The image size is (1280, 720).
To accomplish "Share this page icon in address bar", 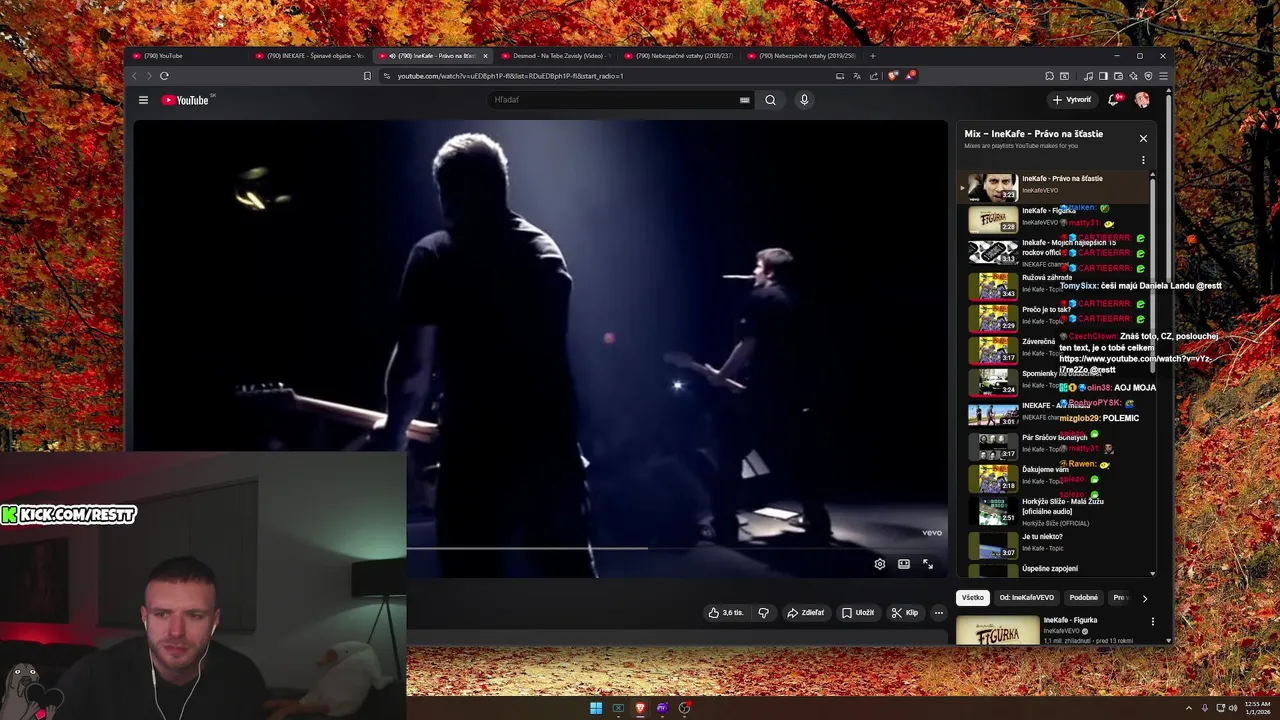I will [x=874, y=76].
